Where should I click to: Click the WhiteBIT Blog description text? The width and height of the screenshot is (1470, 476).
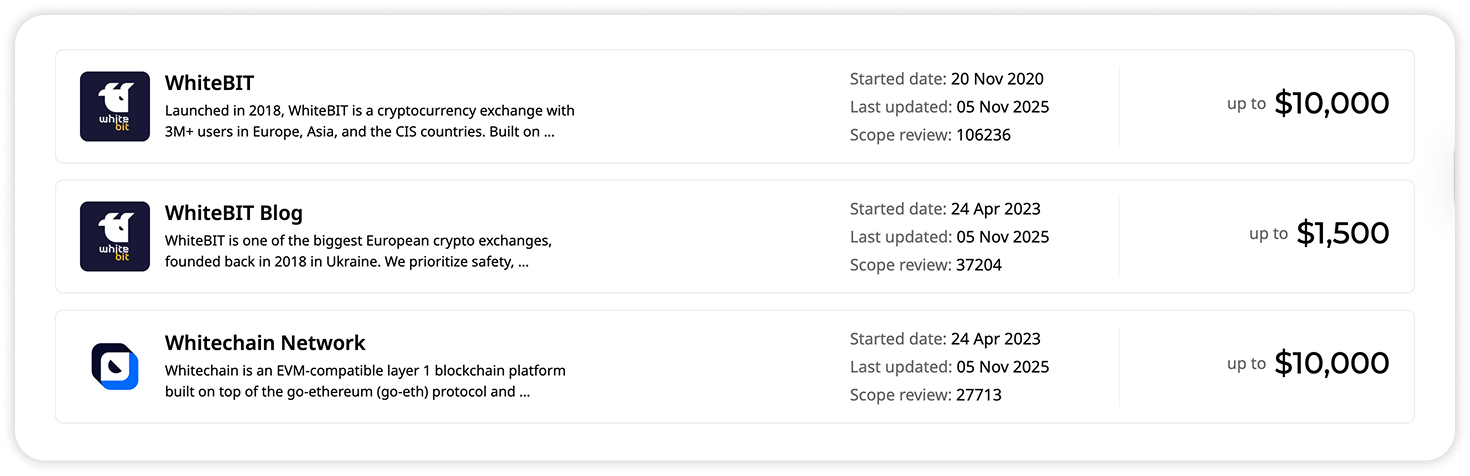pos(358,251)
